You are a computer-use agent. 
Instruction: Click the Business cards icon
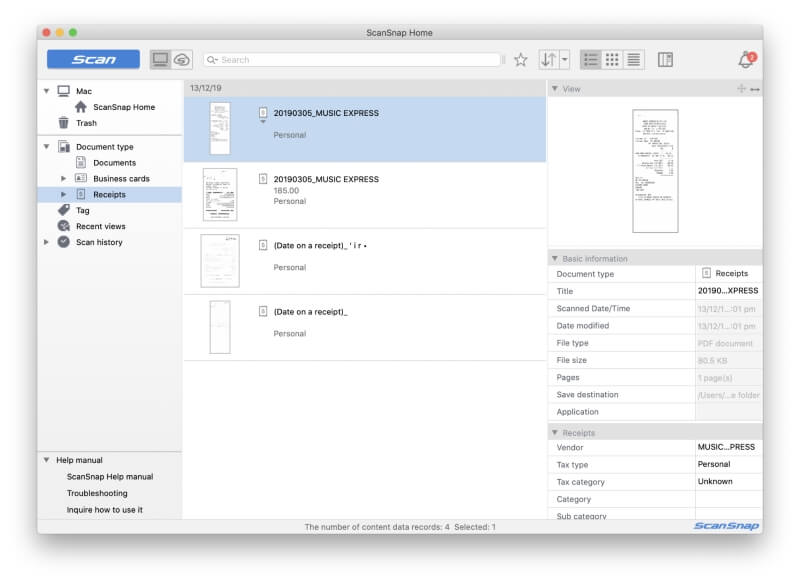81,178
